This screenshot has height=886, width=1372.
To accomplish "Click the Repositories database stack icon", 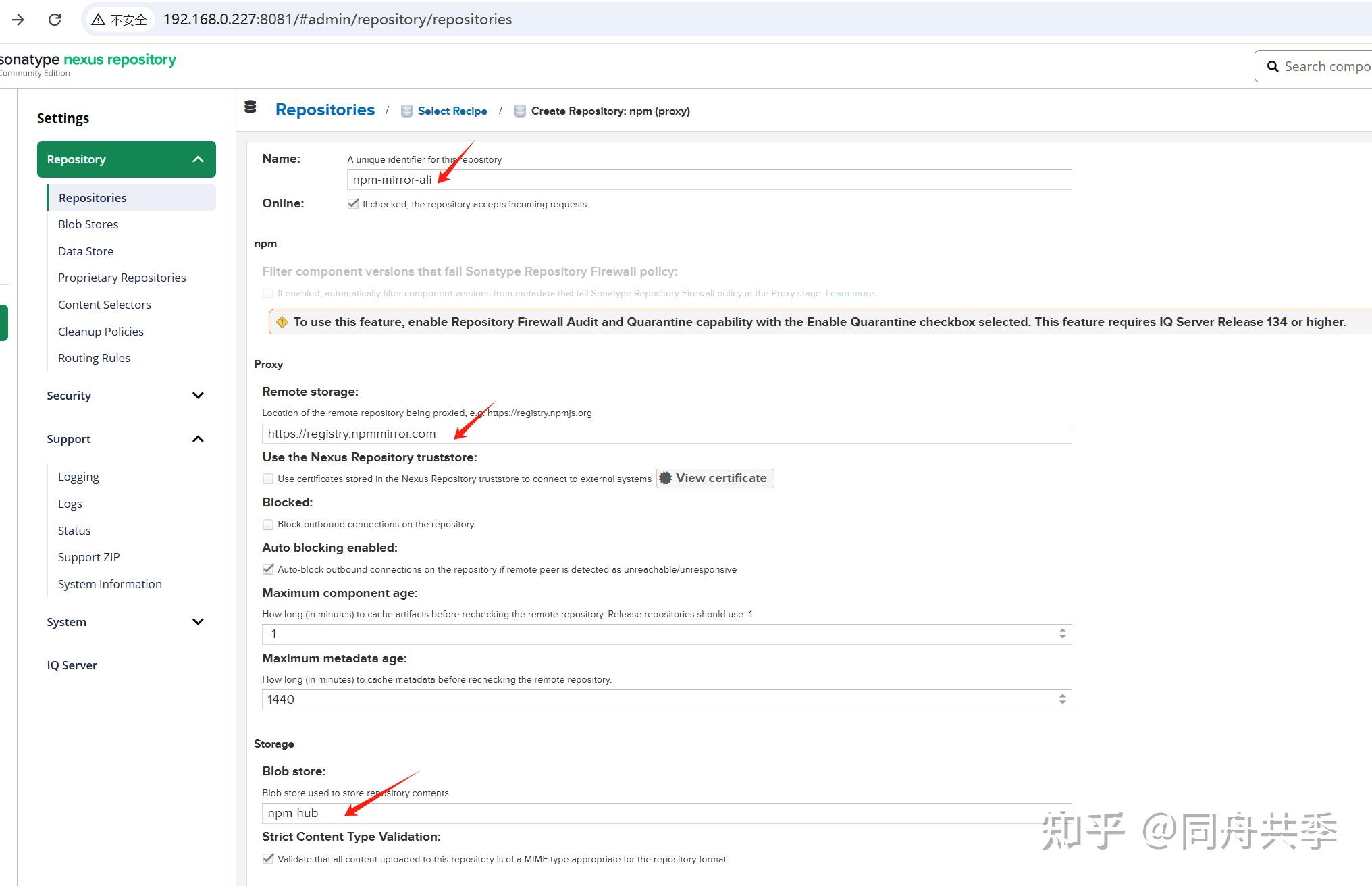I will [250, 107].
